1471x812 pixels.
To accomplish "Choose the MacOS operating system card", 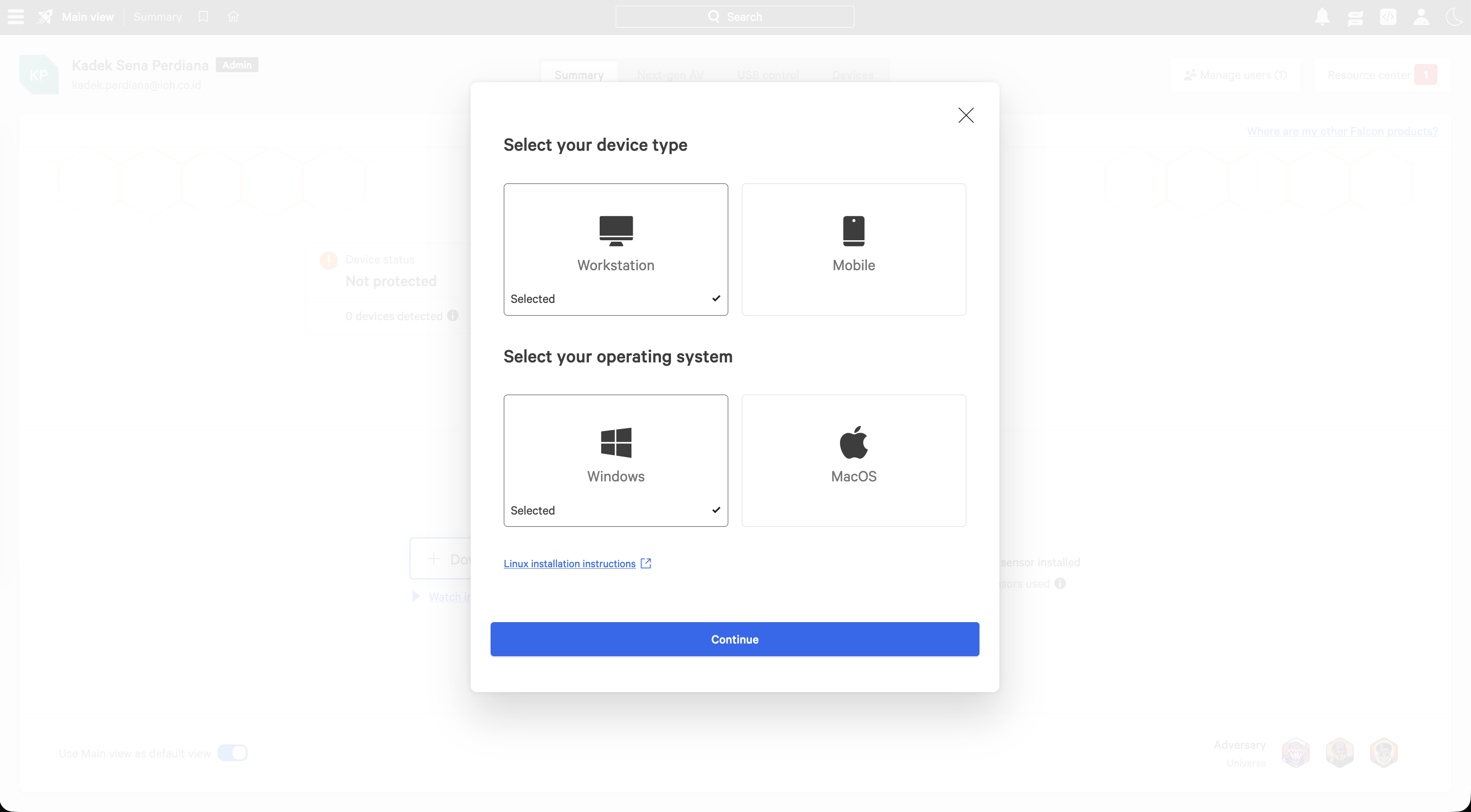I will pos(854,460).
